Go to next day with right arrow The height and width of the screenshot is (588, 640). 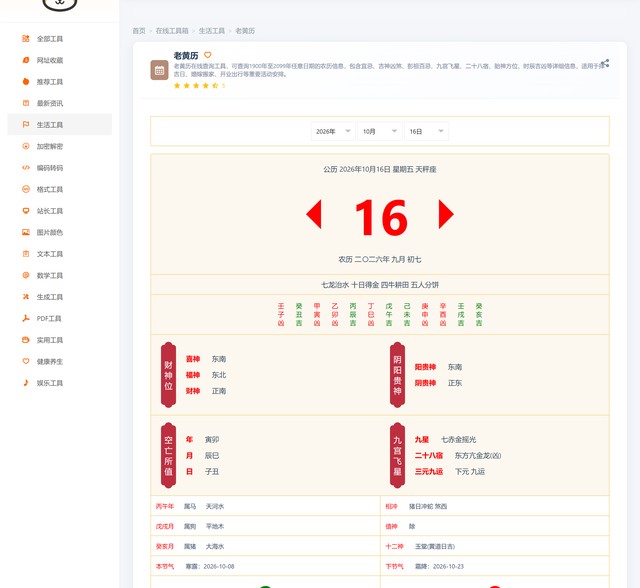446,214
